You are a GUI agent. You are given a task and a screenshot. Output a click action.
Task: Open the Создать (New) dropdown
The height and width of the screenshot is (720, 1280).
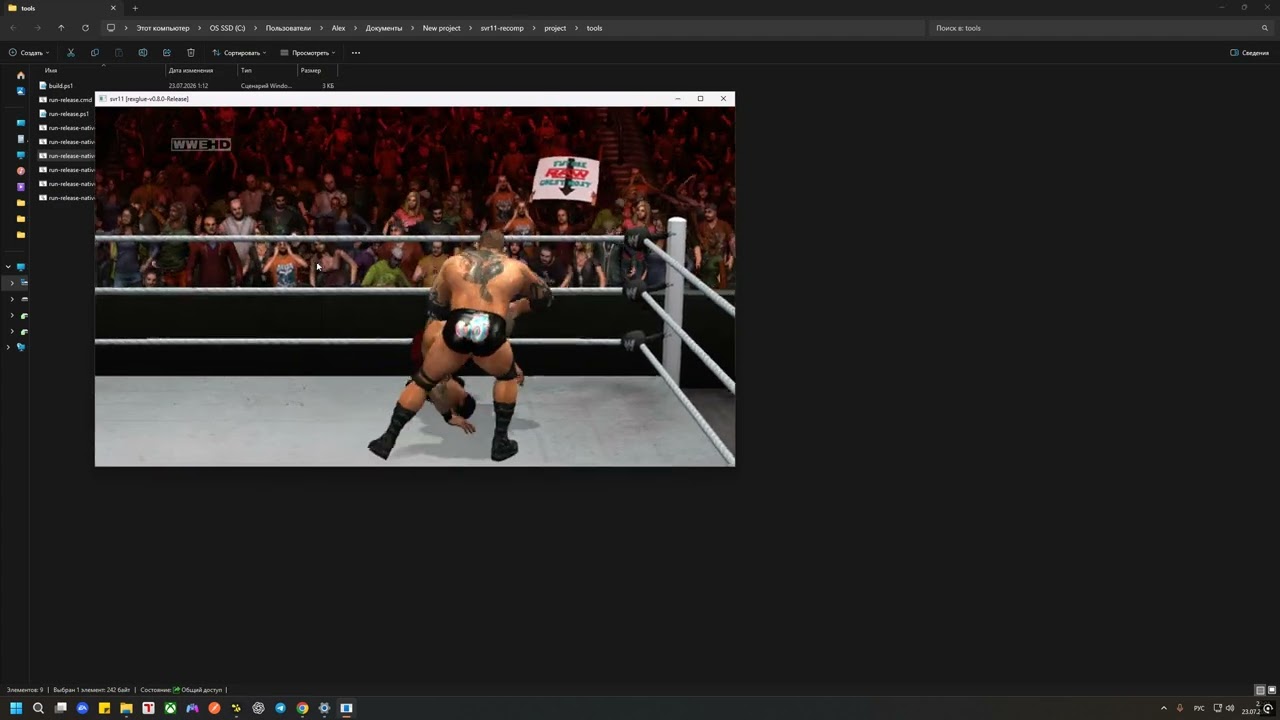(x=27, y=53)
